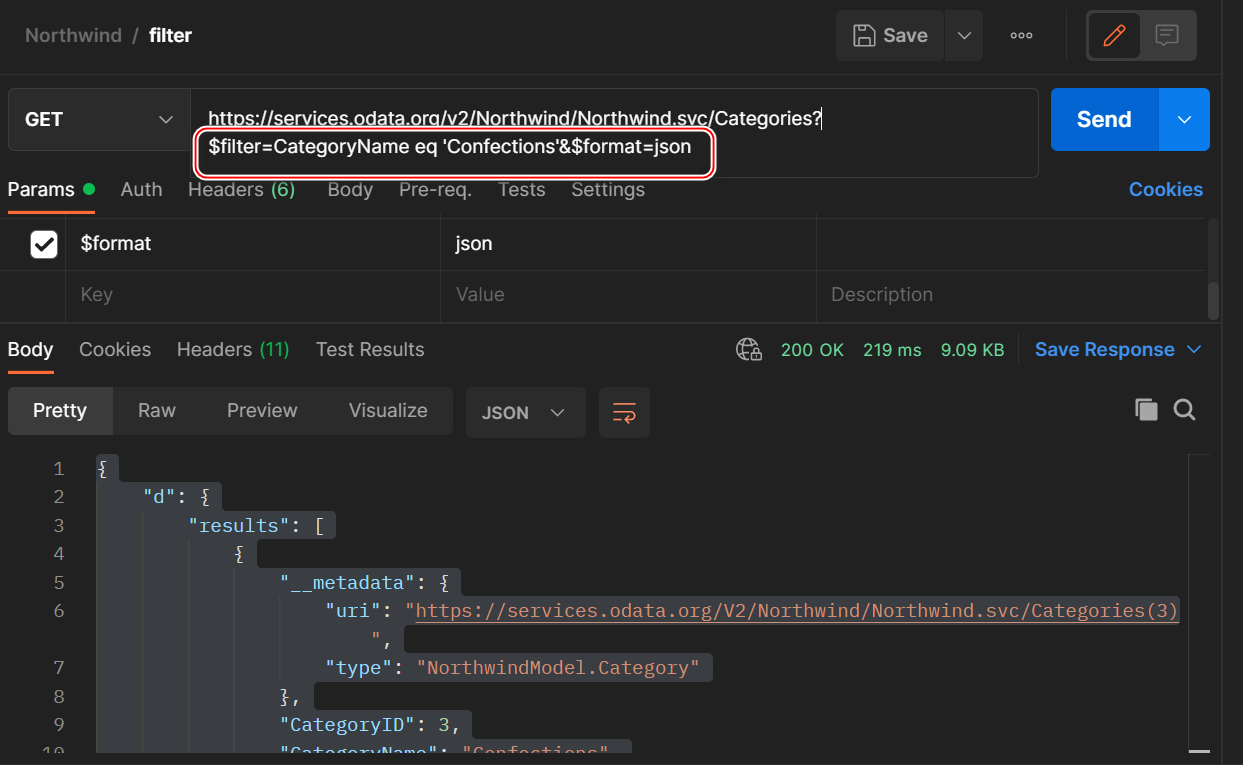Click Save Response

click(1104, 349)
